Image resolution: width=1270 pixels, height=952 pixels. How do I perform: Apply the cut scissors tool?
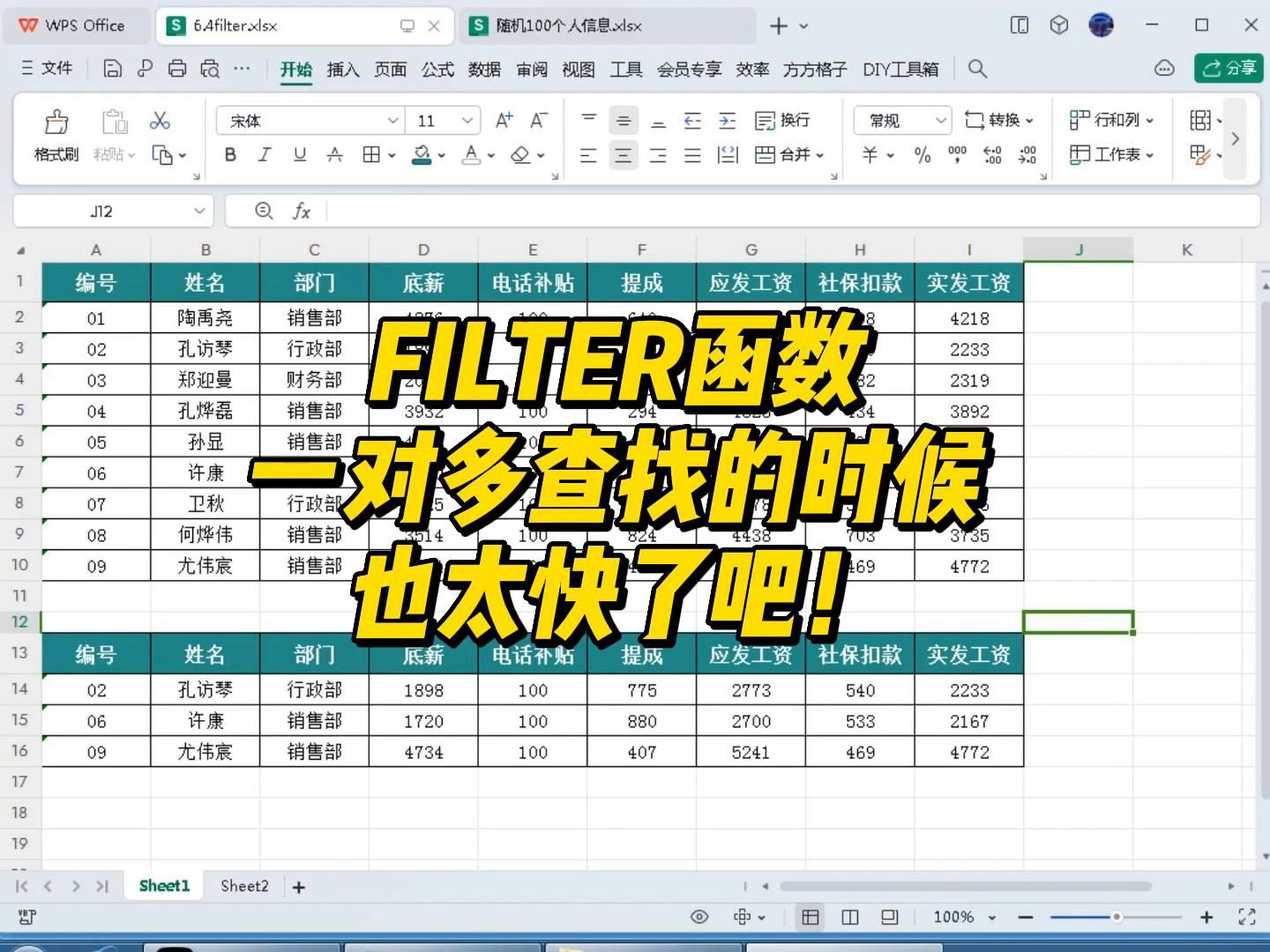pyautogui.click(x=161, y=118)
